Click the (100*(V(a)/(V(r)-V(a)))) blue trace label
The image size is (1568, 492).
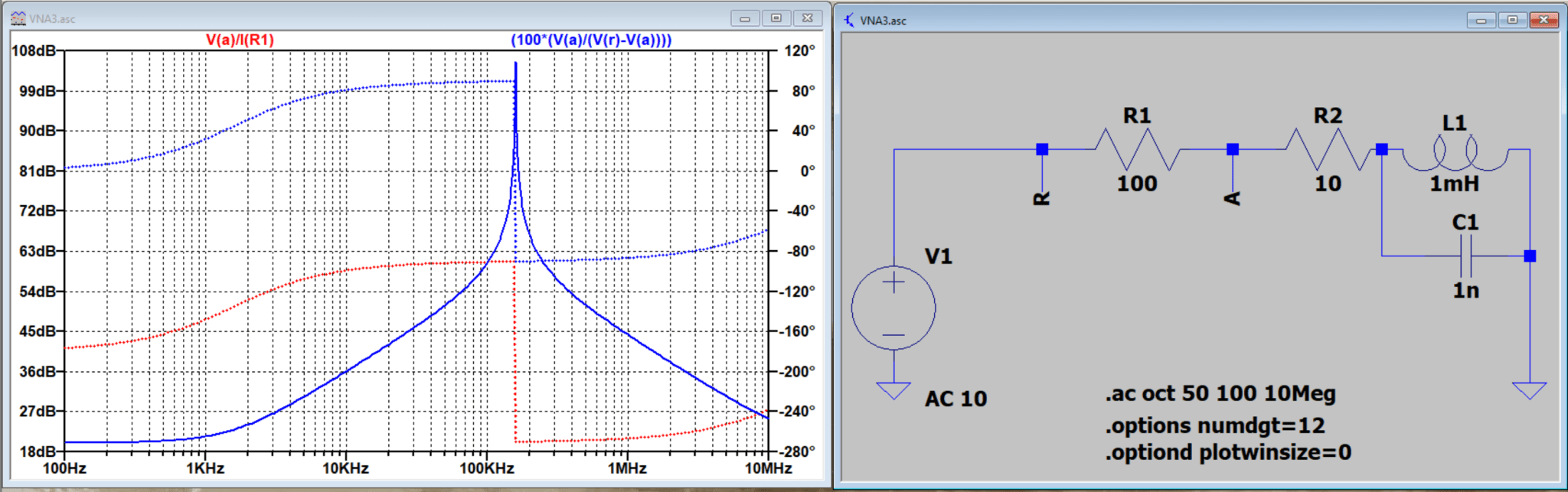tap(591, 40)
